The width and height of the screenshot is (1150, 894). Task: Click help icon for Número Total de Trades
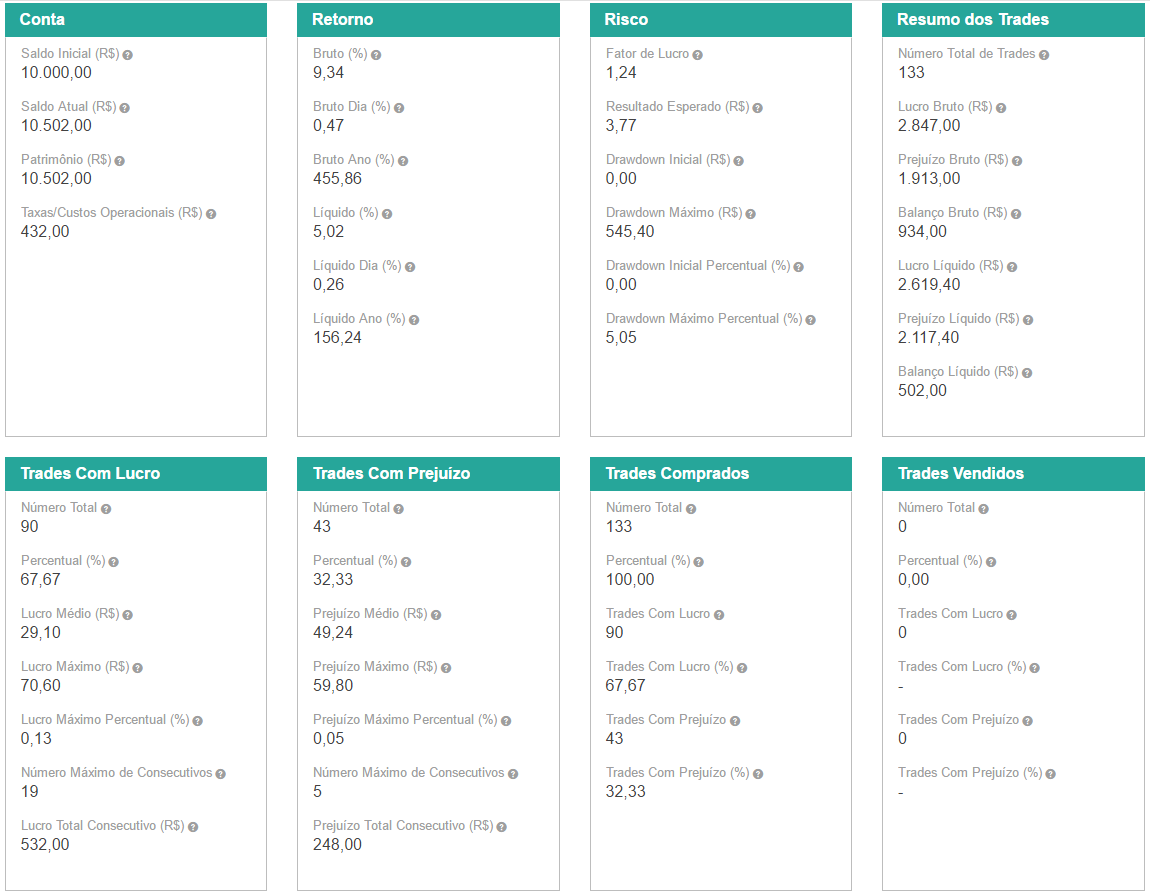(x=1044, y=55)
